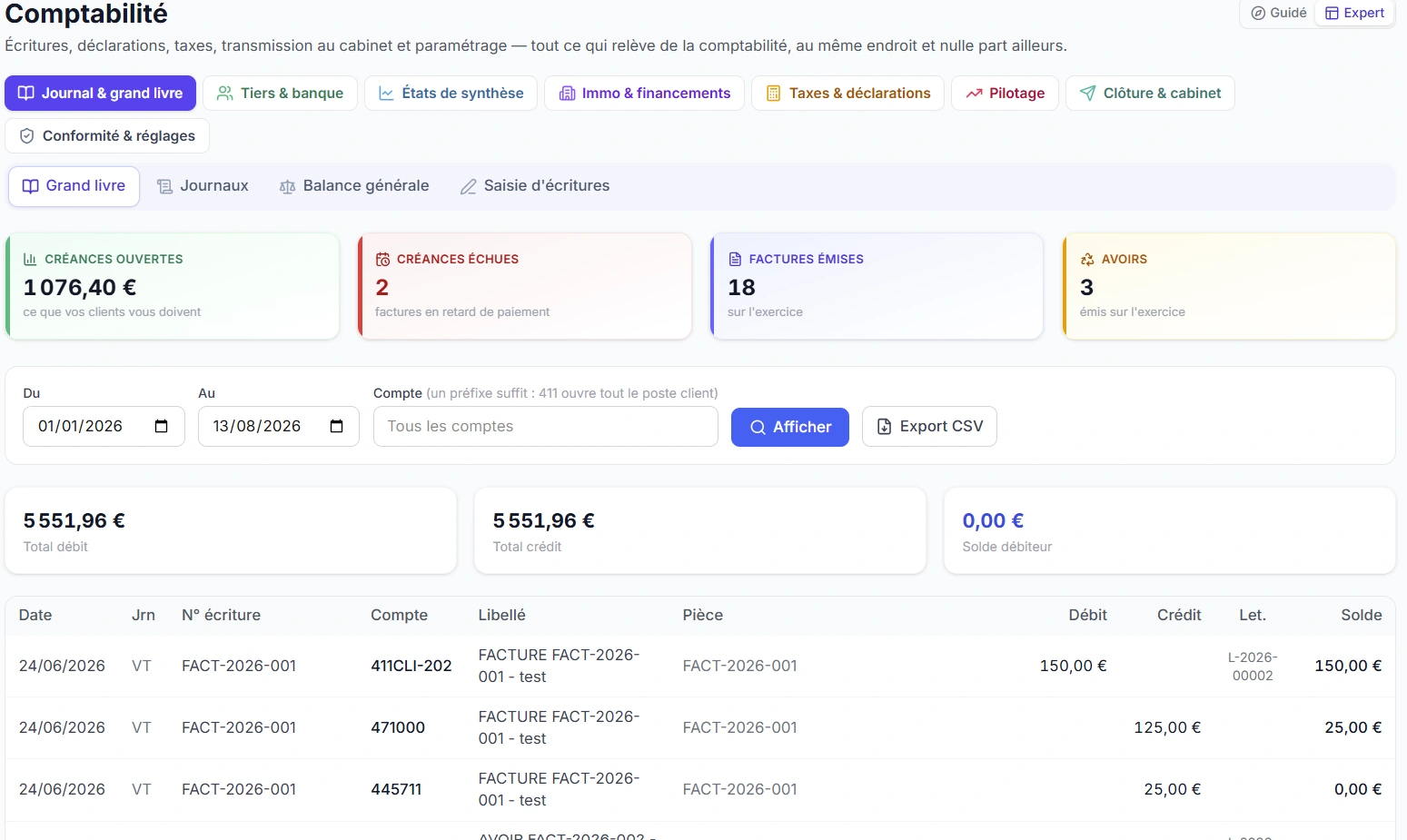Select the Balance générale sub-tab
Viewport: 1407px width, 840px height.
[354, 186]
